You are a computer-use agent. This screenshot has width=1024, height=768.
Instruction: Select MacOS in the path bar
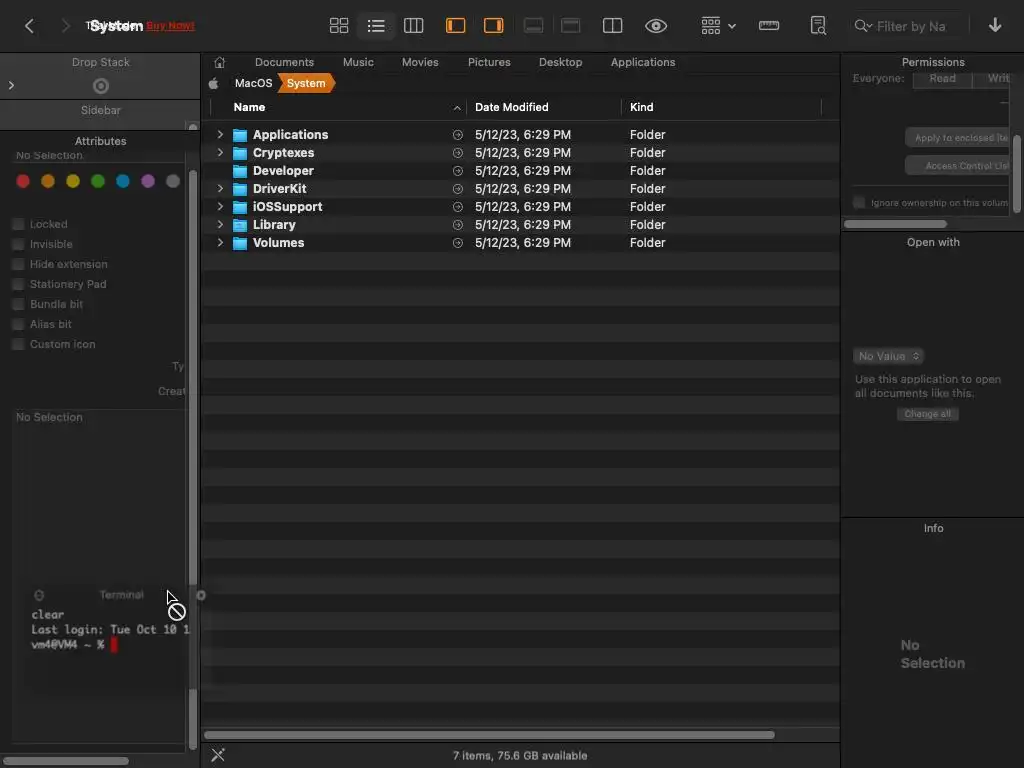click(253, 83)
